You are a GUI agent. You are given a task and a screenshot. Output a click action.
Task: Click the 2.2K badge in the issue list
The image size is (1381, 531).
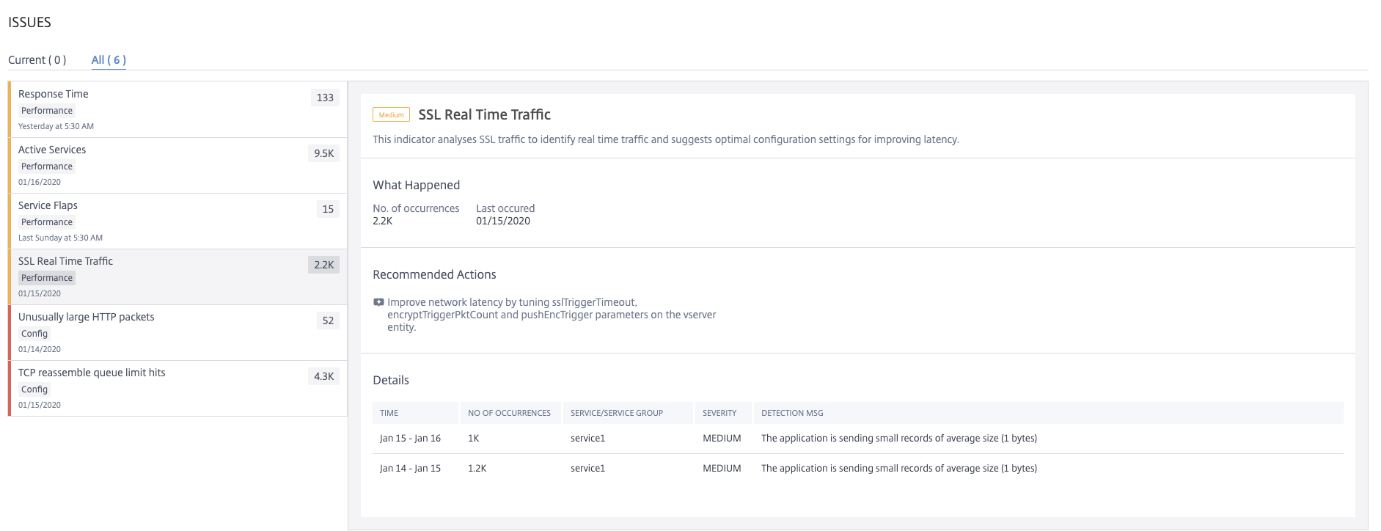pyautogui.click(x=324, y=265)
